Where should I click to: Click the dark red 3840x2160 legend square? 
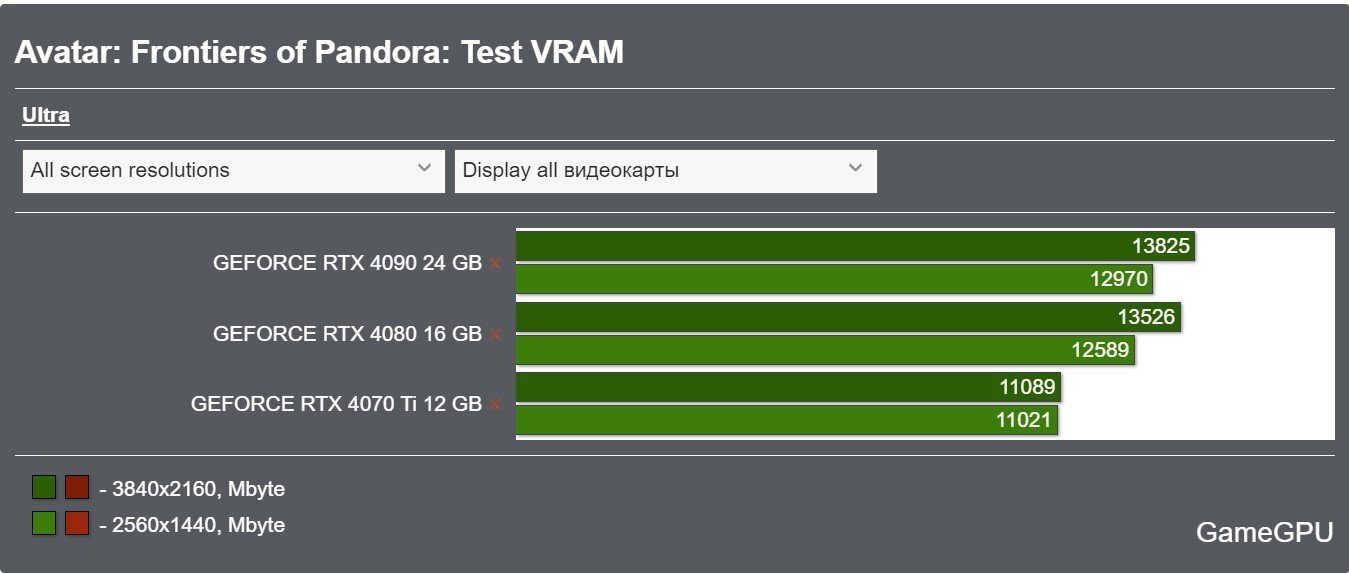77,488
